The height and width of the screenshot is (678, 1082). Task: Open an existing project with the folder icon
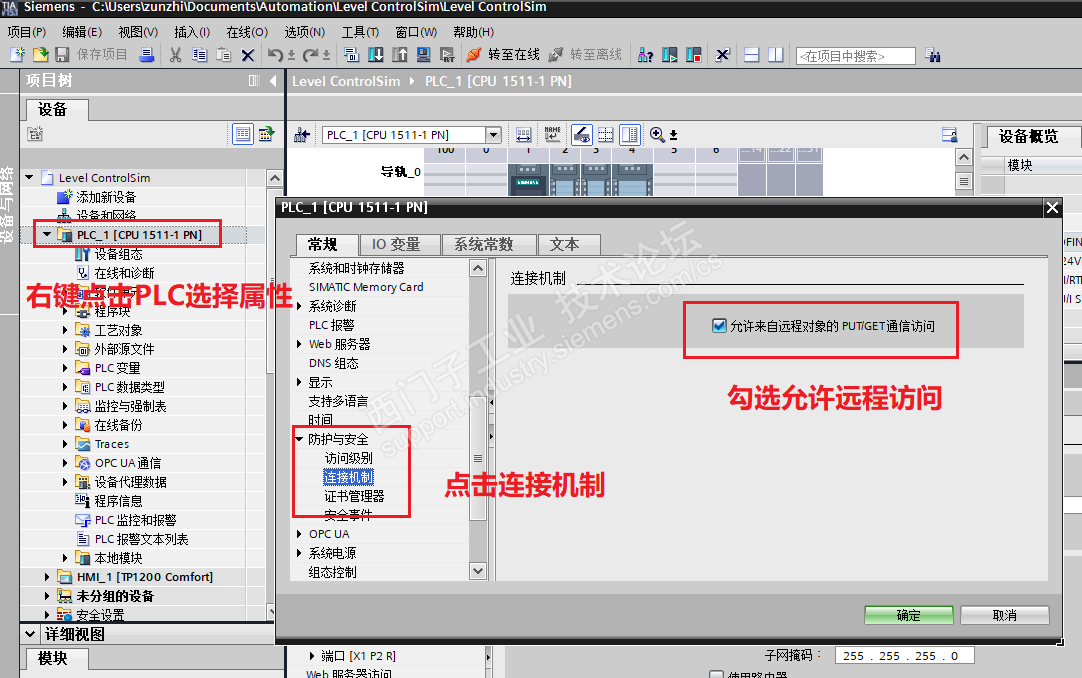tap(41, 54)
